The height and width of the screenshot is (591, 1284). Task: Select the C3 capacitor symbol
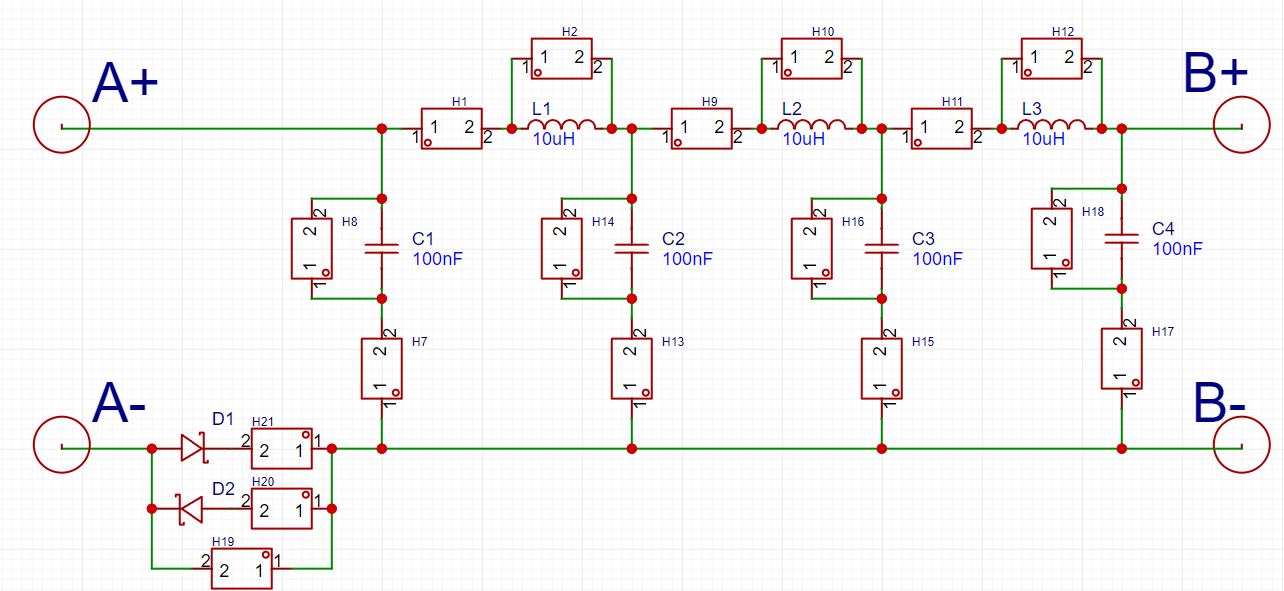click(881, 248)
